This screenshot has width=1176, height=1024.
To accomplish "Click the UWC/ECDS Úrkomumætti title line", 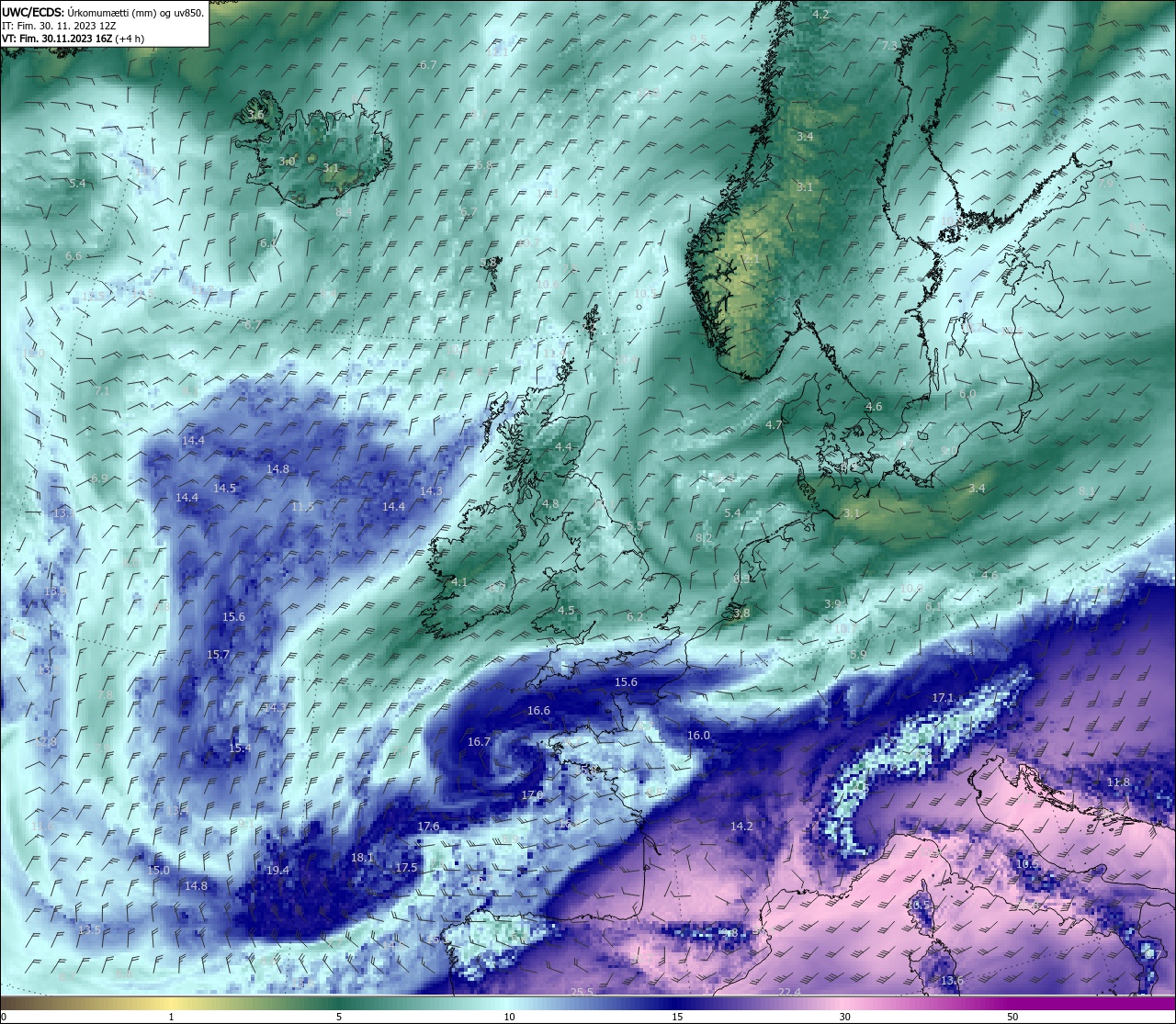I will [x=103, y=12].
